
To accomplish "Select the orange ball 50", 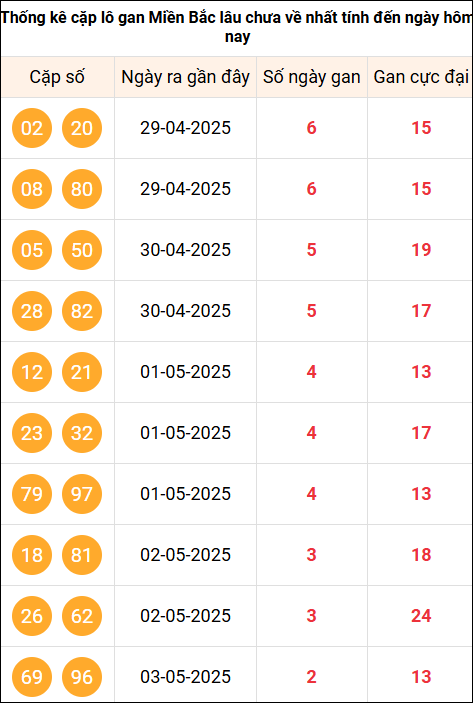I will pos(82,250).
